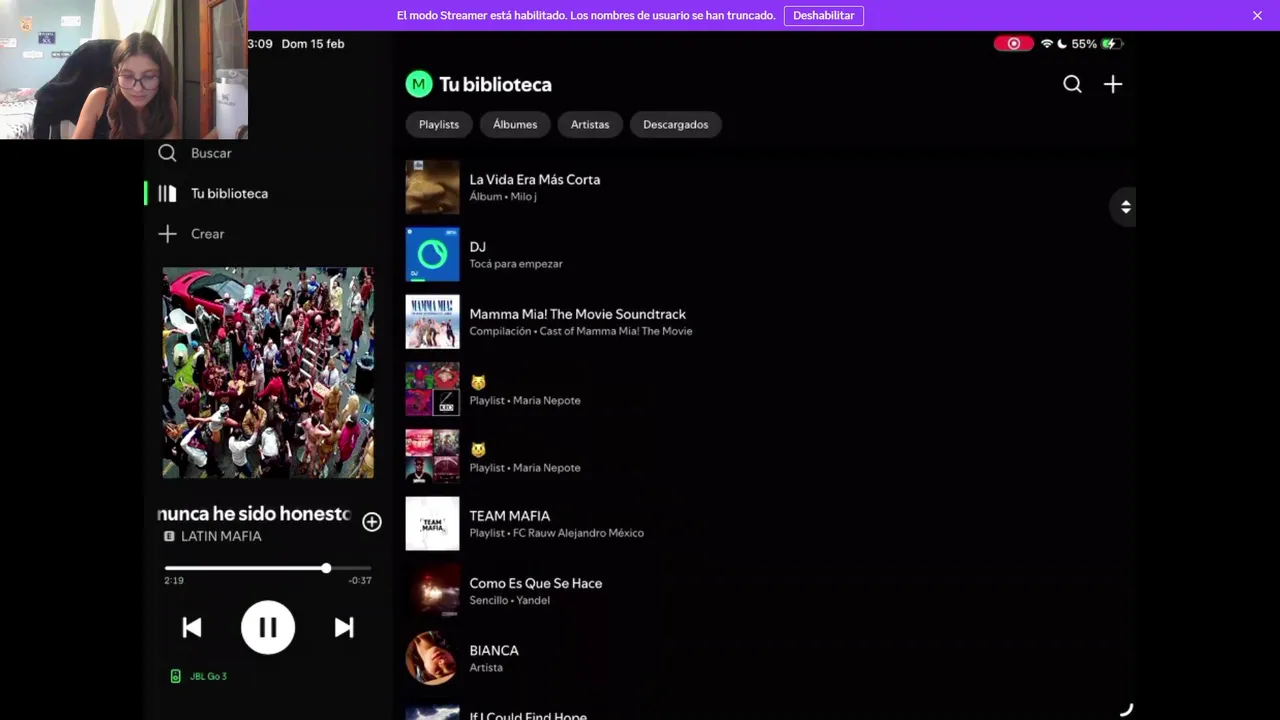
Task: Filter library by Descargados
Action: coord(676,124)
